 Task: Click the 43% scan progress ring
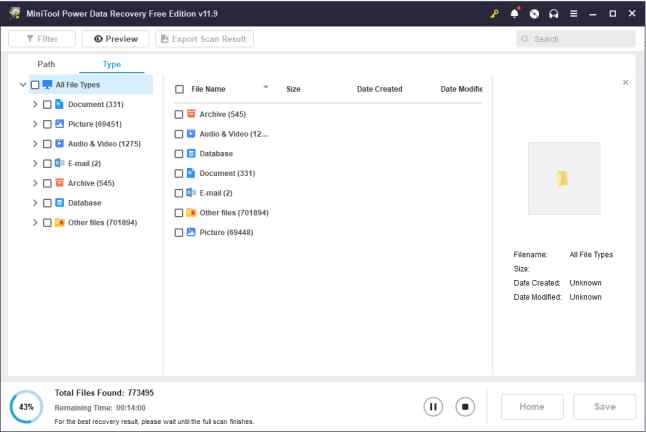pyautogui.click(x=26, y=407)
